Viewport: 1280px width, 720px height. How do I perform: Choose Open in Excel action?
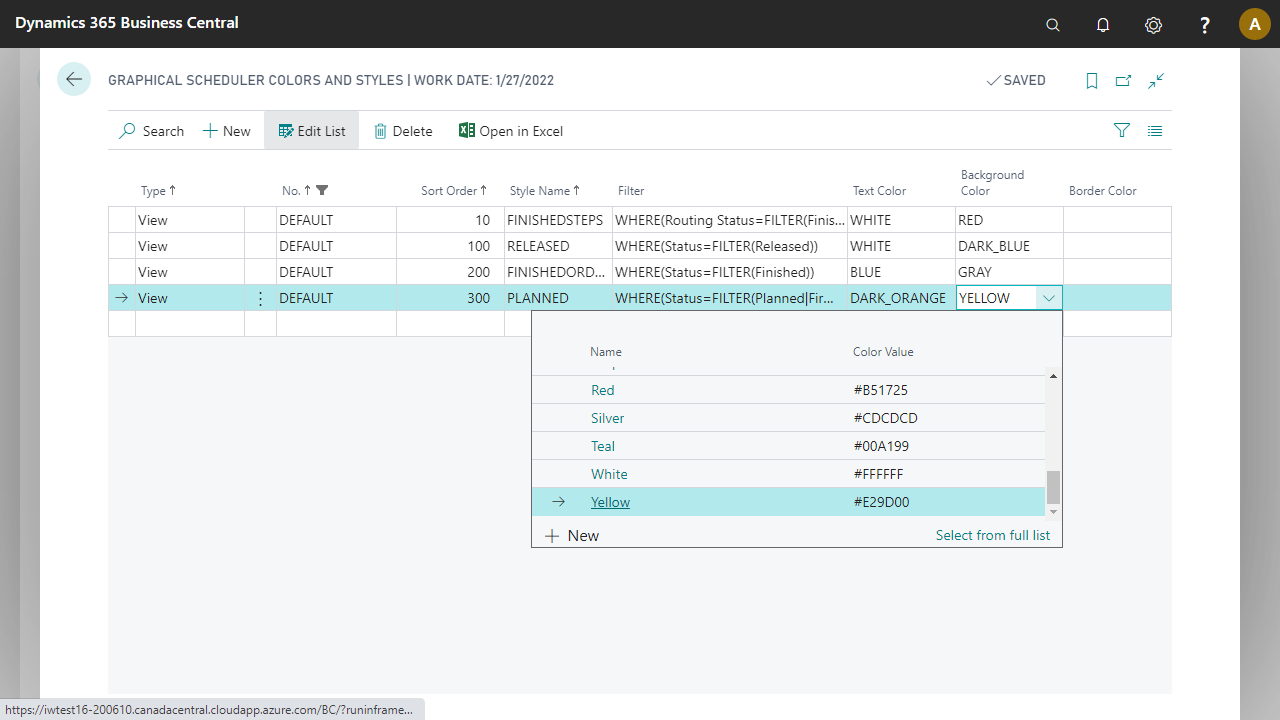511,131
